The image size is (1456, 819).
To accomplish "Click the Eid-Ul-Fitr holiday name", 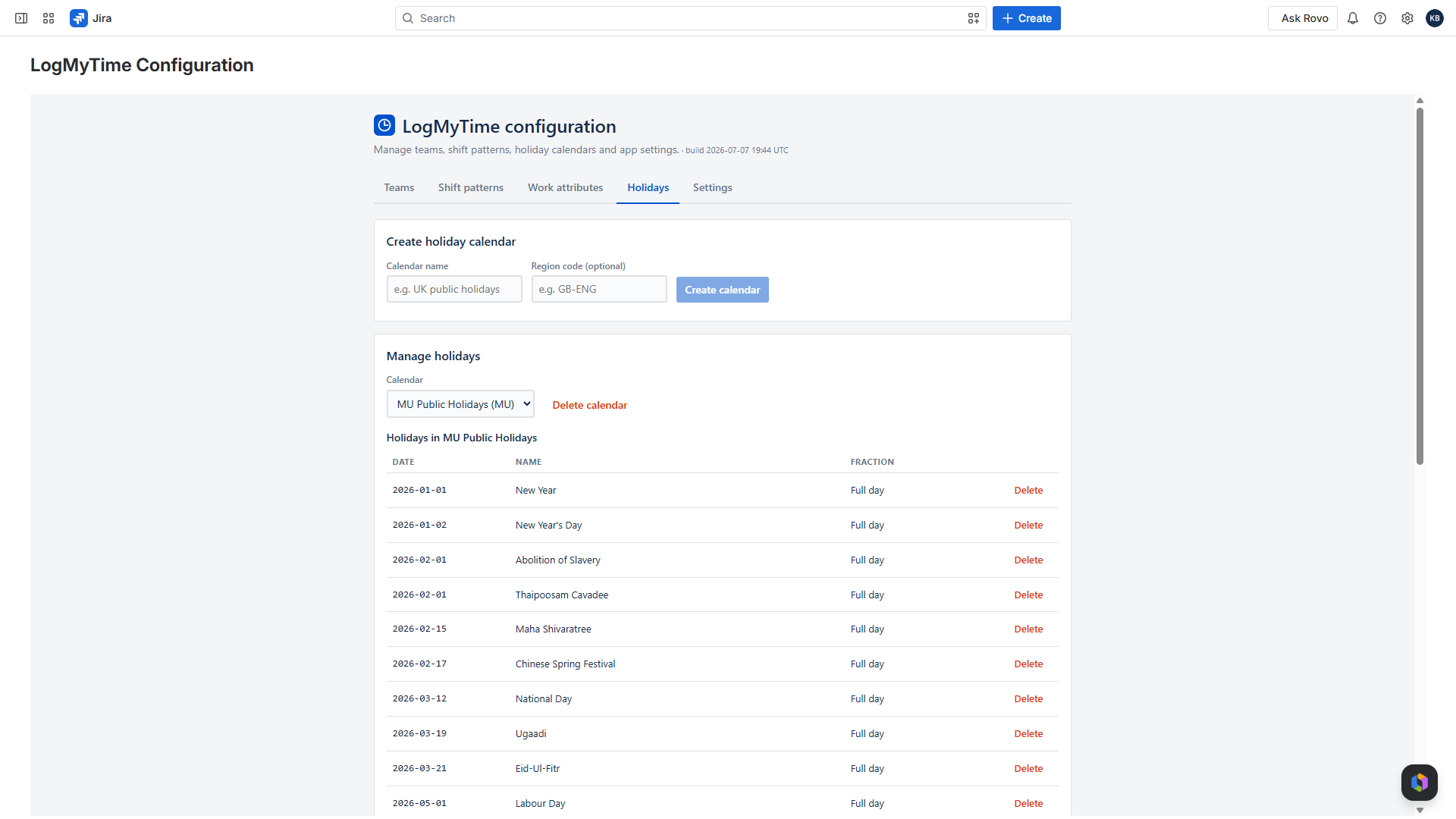I will click(x=538, y=769).
